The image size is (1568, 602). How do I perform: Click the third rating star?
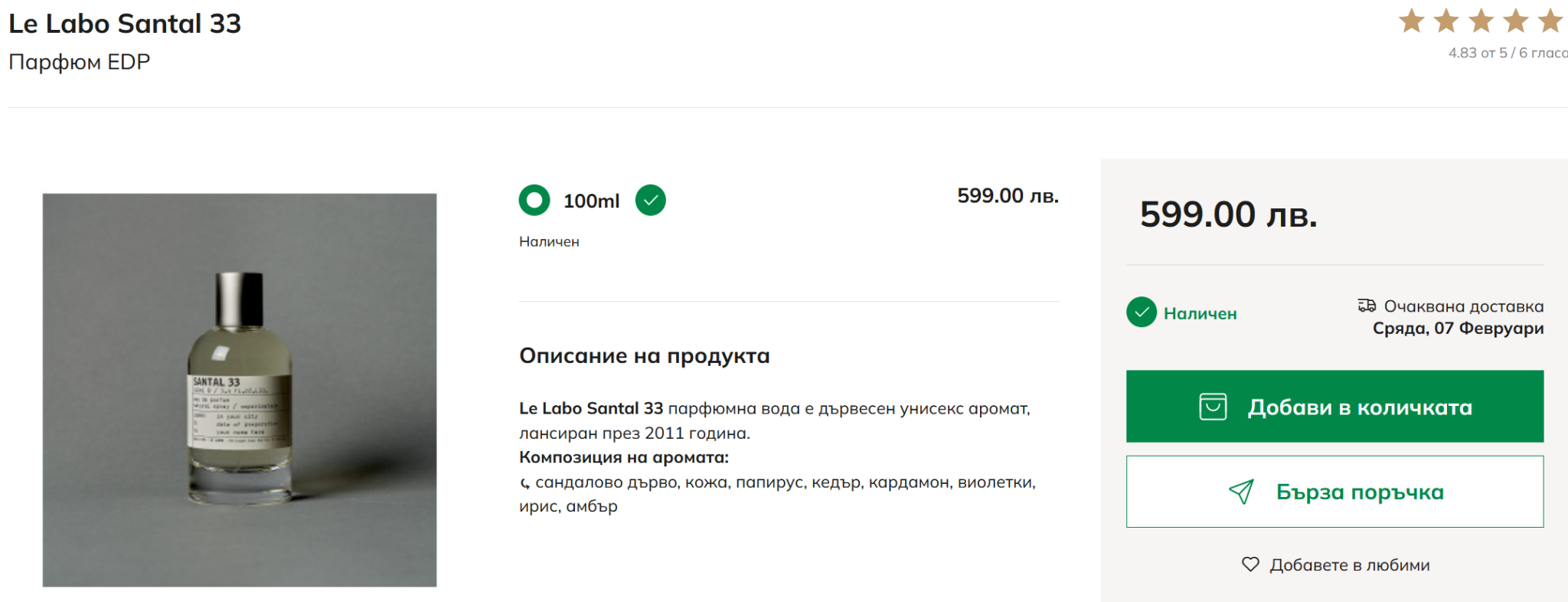pyautogui.click(x=1481, y=21)
